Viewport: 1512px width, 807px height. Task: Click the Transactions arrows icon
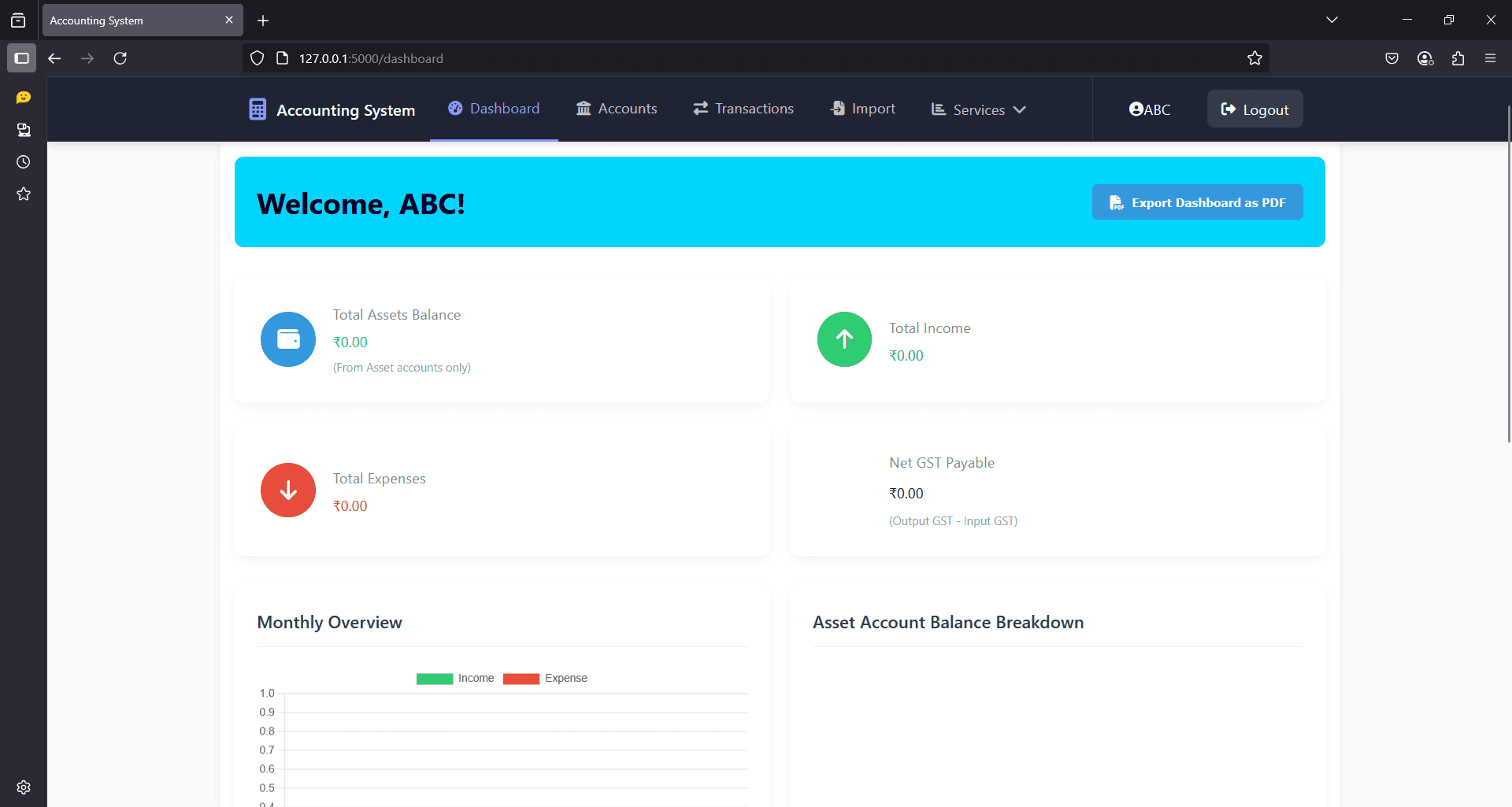(x=701, y=108)
